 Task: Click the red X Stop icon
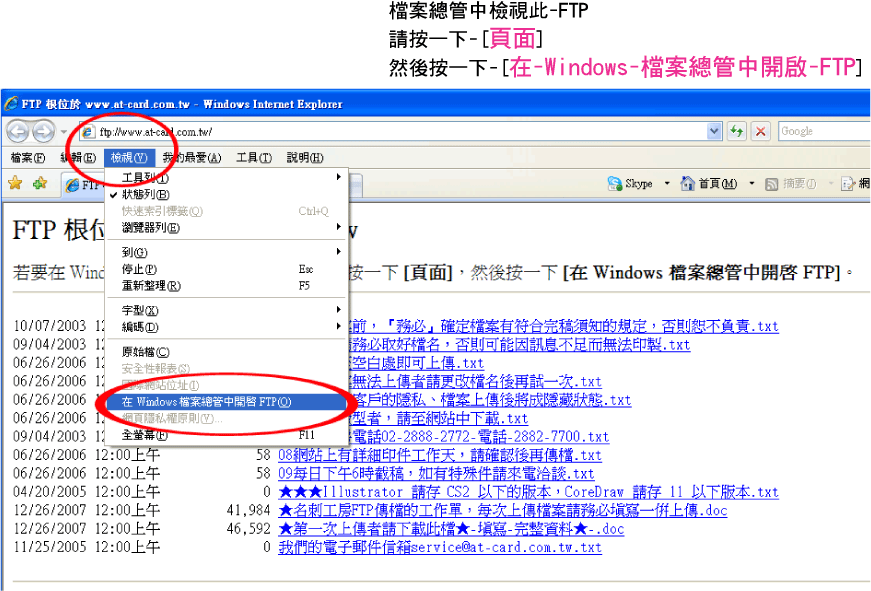pos(761,132)
